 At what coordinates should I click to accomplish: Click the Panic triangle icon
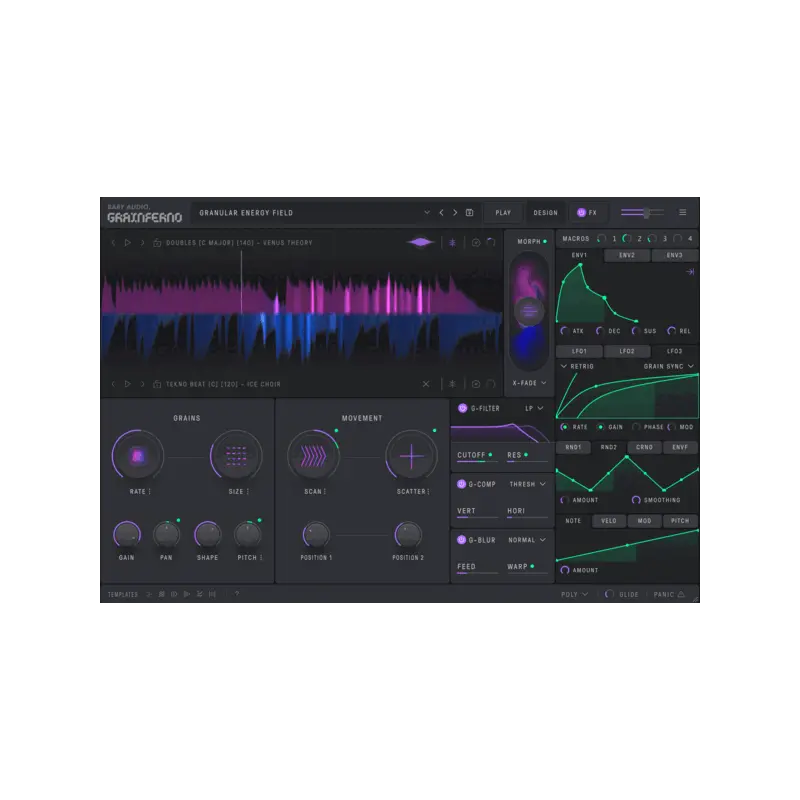click(681, 594)
